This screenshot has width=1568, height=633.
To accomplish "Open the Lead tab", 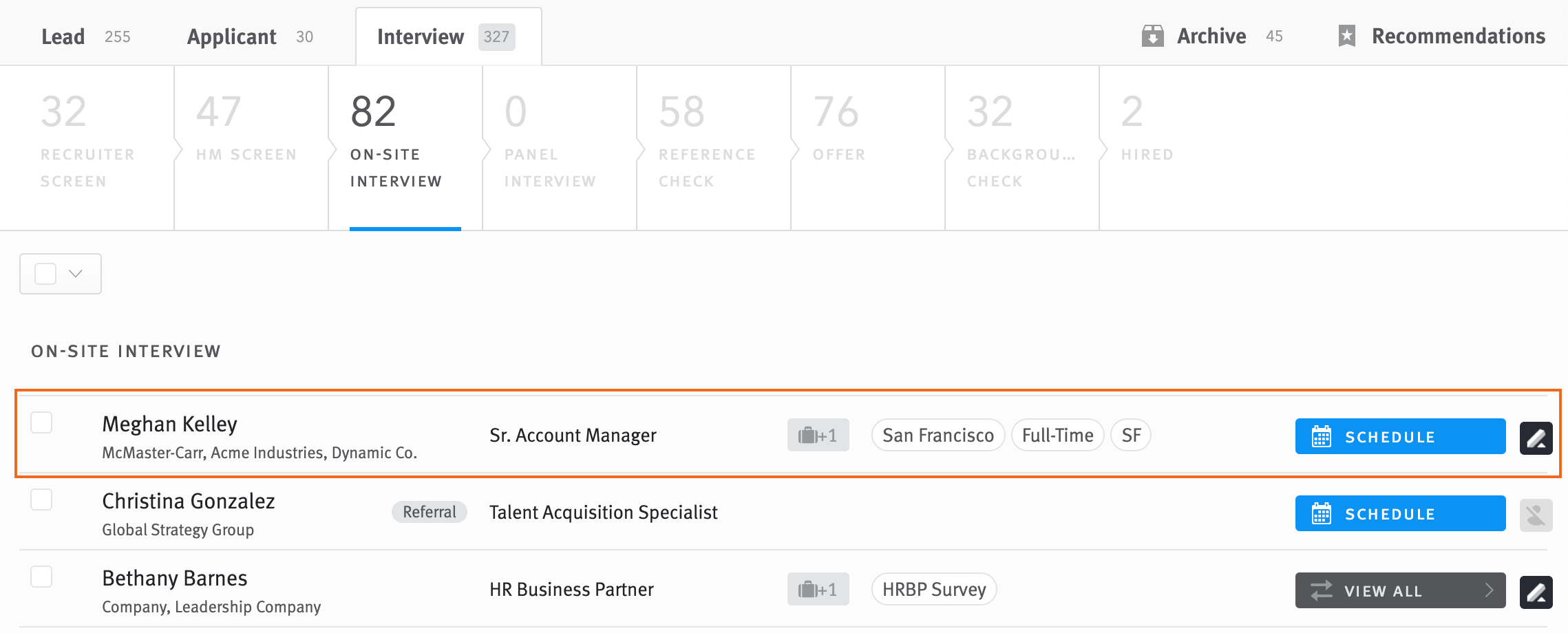I will [63, 36].
